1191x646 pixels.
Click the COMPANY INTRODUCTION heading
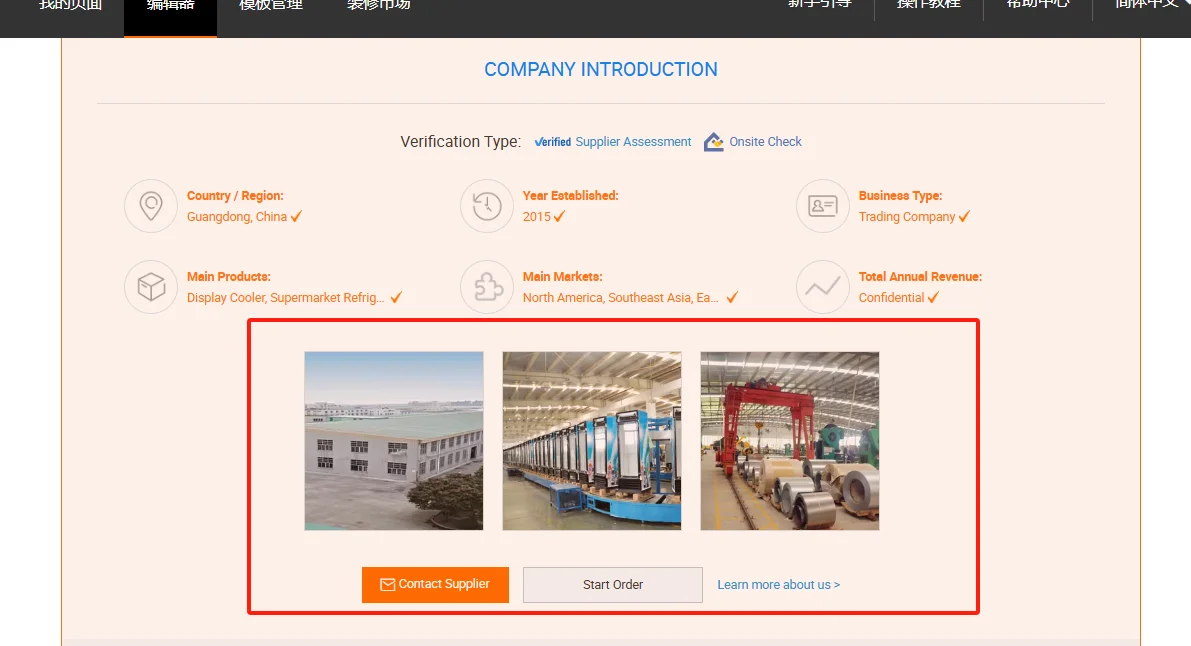[601, 69]
